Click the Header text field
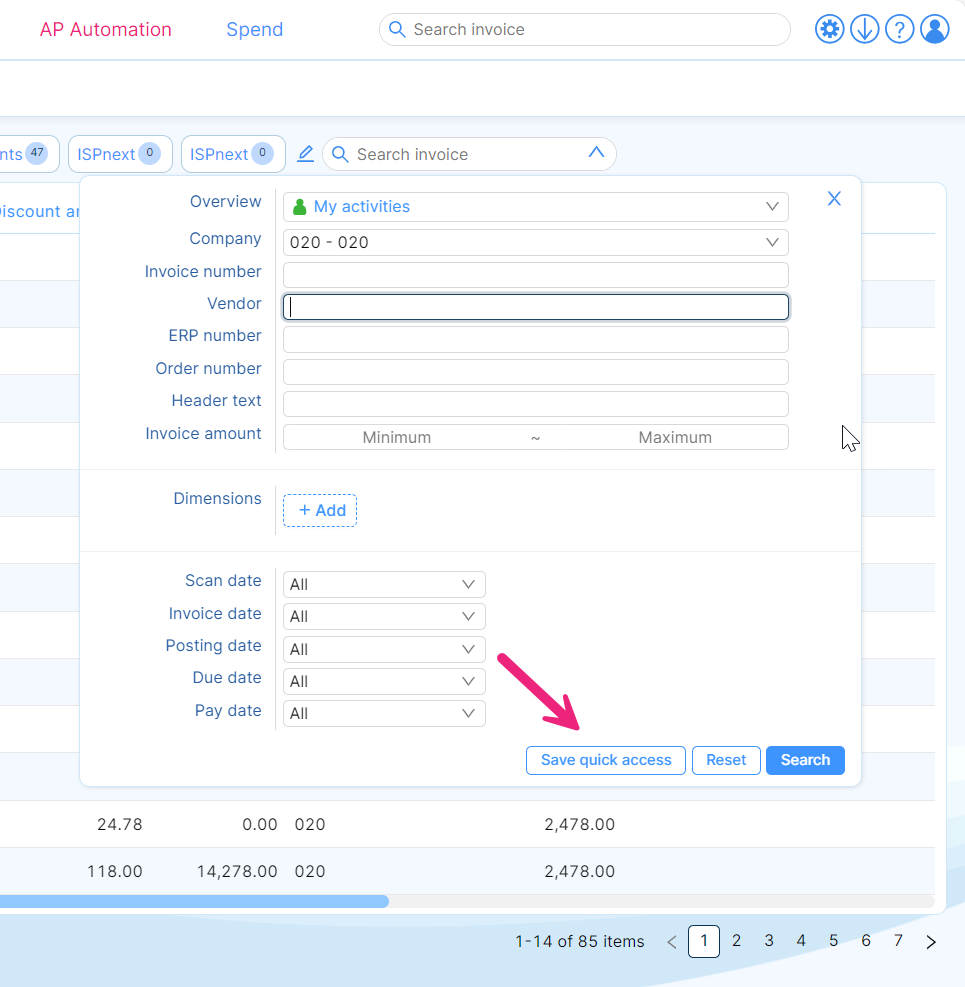Screen dimensions: 965x987 (536, 404)
